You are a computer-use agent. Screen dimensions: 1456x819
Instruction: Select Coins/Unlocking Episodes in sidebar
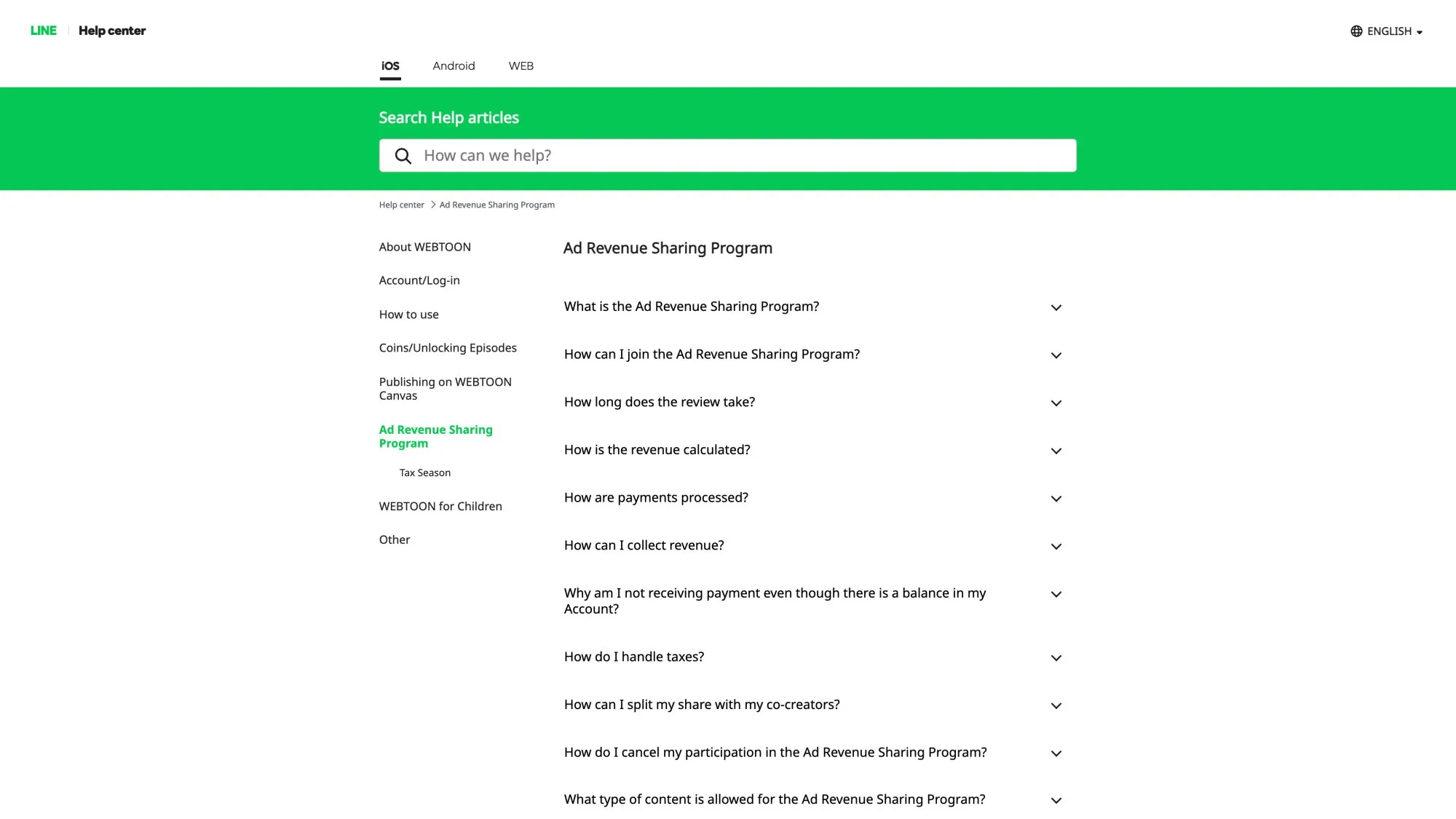coord(448,347)
